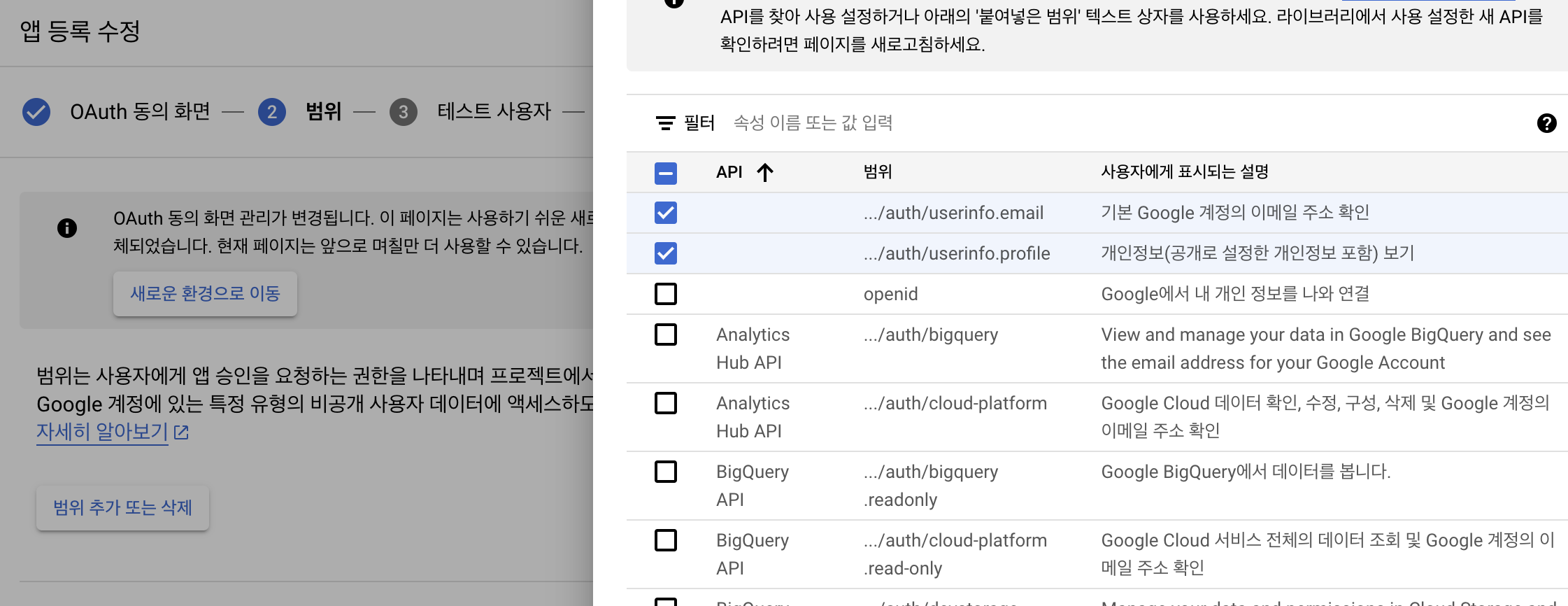Select the 범위 step label
The image size is (1568, 606).
coord(324,112)
